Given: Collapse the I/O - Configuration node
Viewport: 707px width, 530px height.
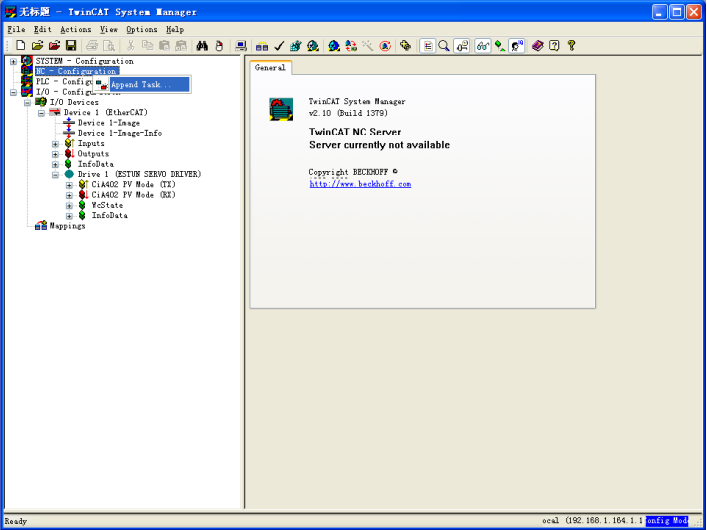Looking at the screenshot, I should [x=14, y=92].
